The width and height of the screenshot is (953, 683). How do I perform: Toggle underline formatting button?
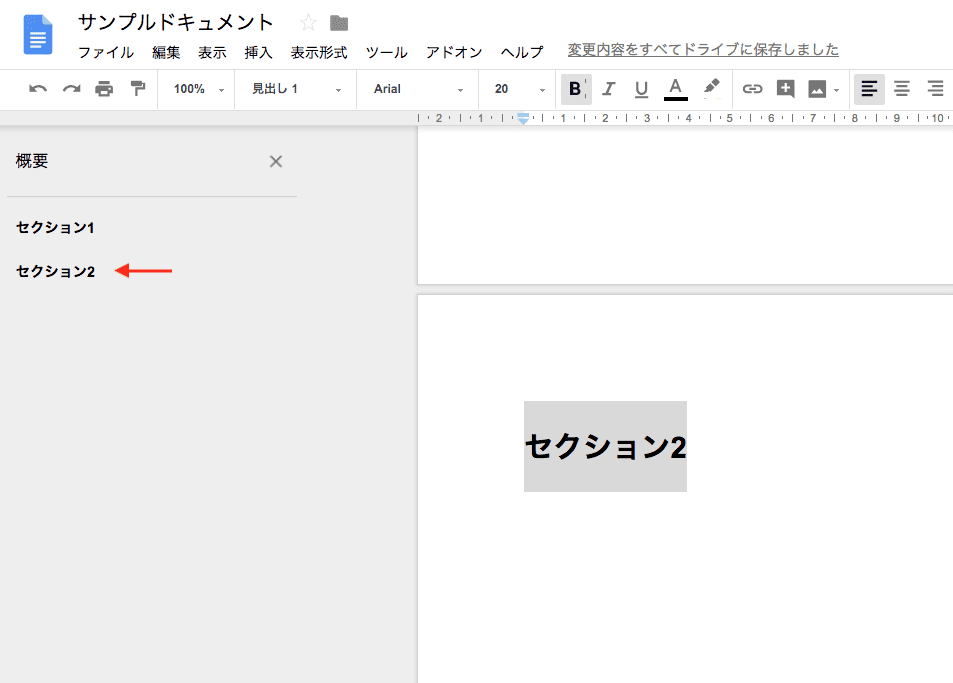[x=641, y=89]
